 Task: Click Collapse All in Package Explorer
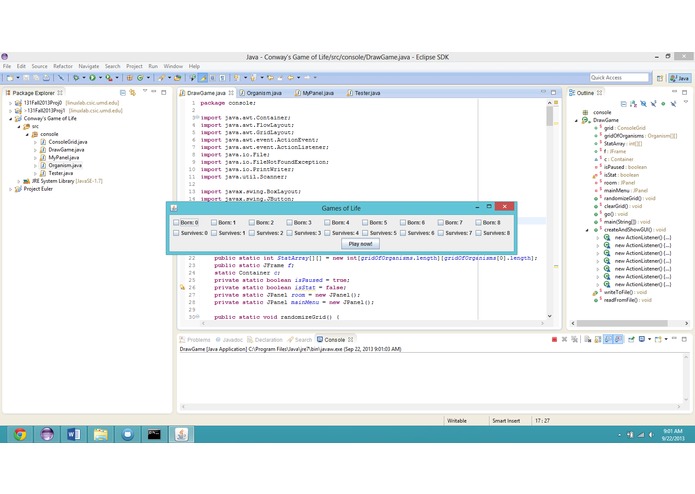pyautogui.click(x=123, y=93)
